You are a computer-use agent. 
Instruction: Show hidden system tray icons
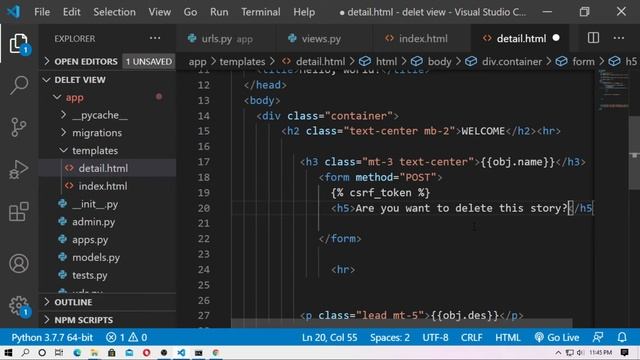click(558, 353)
